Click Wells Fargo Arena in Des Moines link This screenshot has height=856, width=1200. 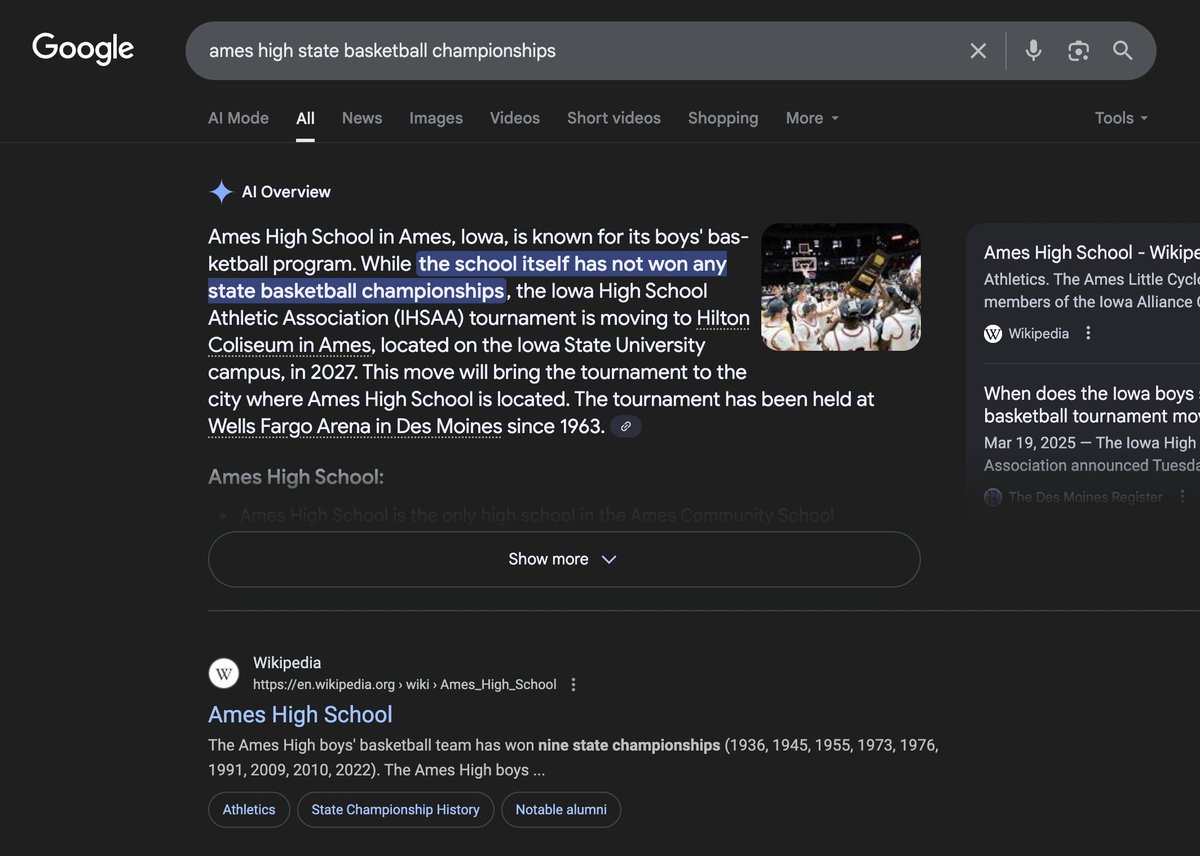click(355, 426)
